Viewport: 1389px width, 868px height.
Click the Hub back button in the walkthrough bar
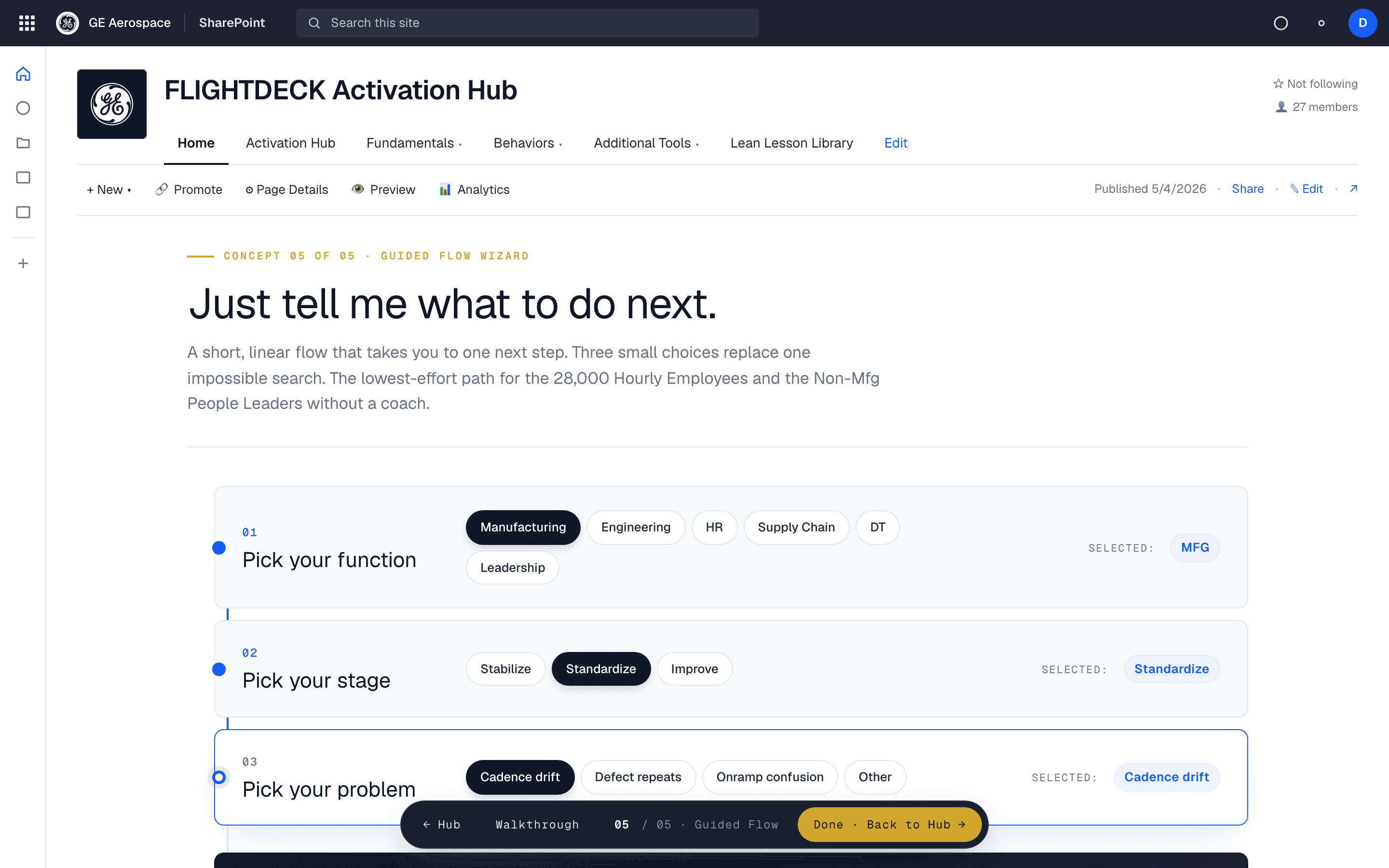point(441,825)
